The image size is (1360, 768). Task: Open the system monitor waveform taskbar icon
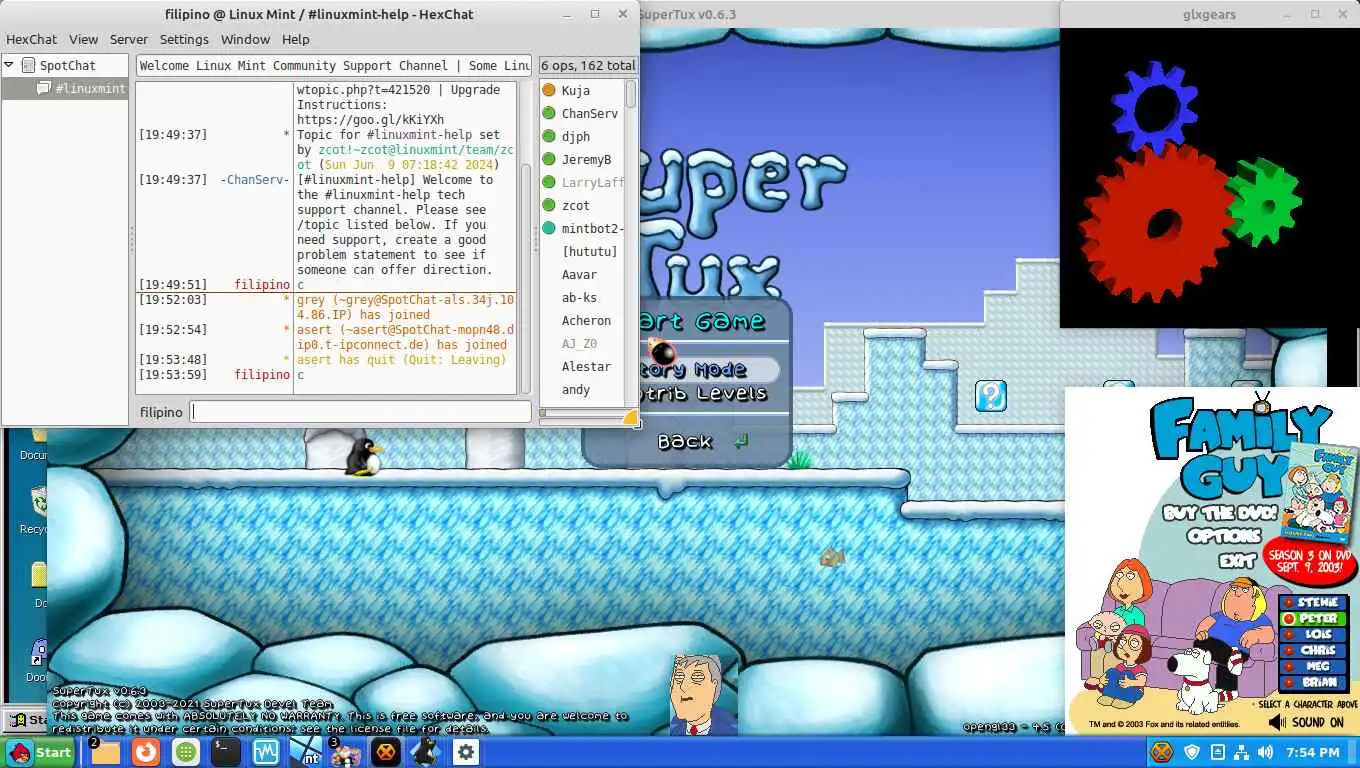click(x=265, y=752)
